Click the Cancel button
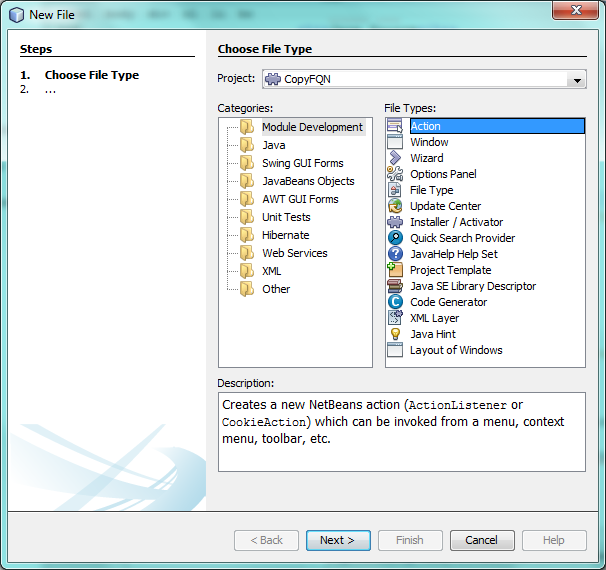 pyautogui.click(x=481, y=540)
